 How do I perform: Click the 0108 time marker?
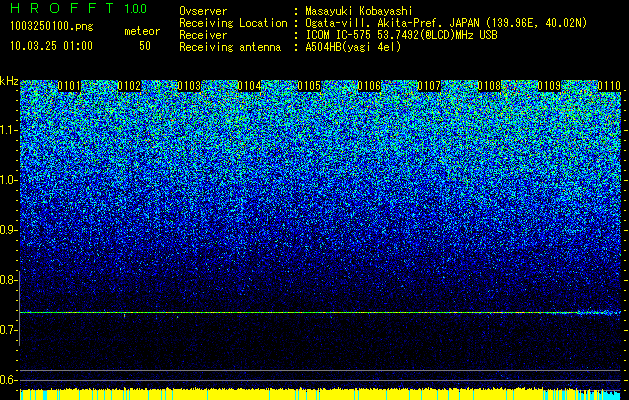point(489,86)
